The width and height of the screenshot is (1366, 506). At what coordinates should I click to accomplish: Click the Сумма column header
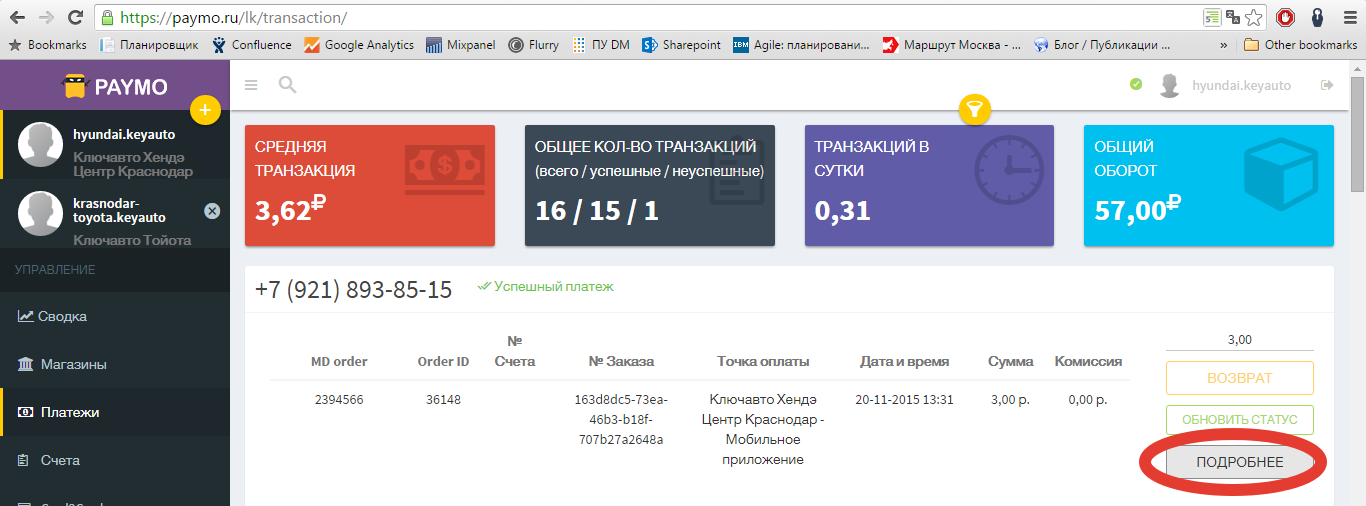pos(1011,361)
